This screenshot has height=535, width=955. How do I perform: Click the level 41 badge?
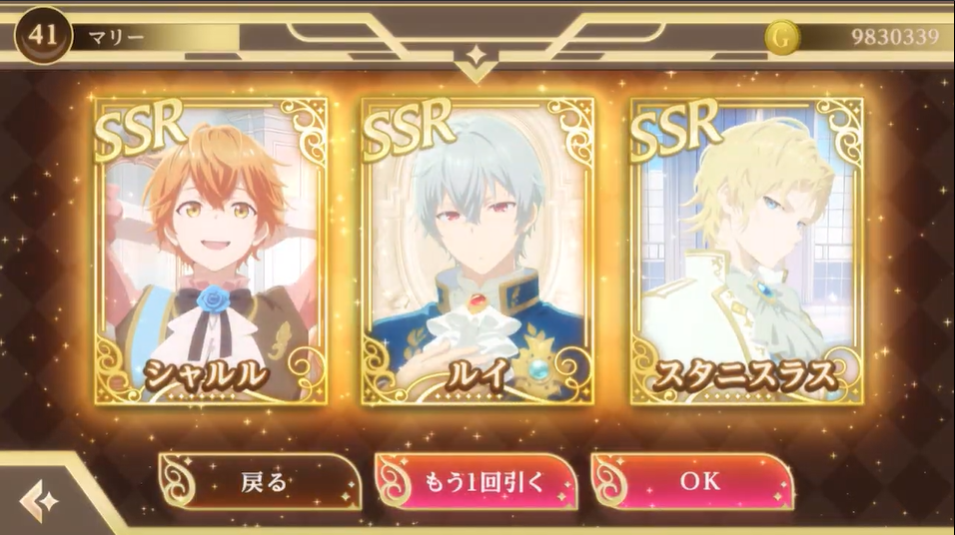[x=43, y=35]
